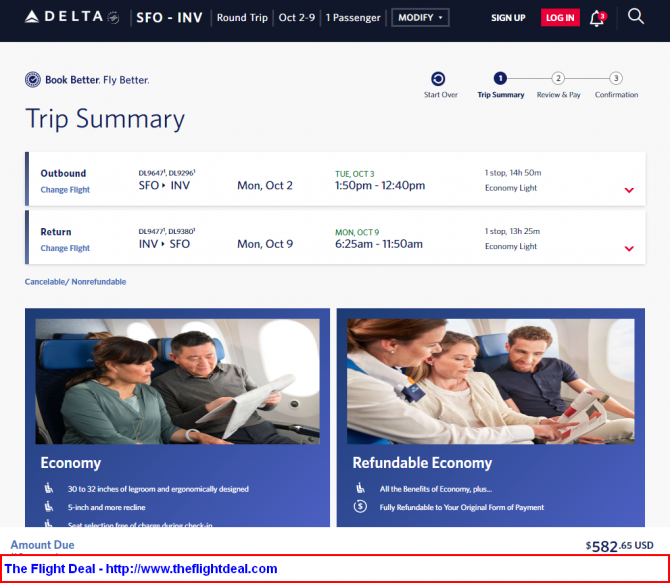Click Economy Light in the Outbound row
This screenshot has height=583, width=670.
[511, 188]
